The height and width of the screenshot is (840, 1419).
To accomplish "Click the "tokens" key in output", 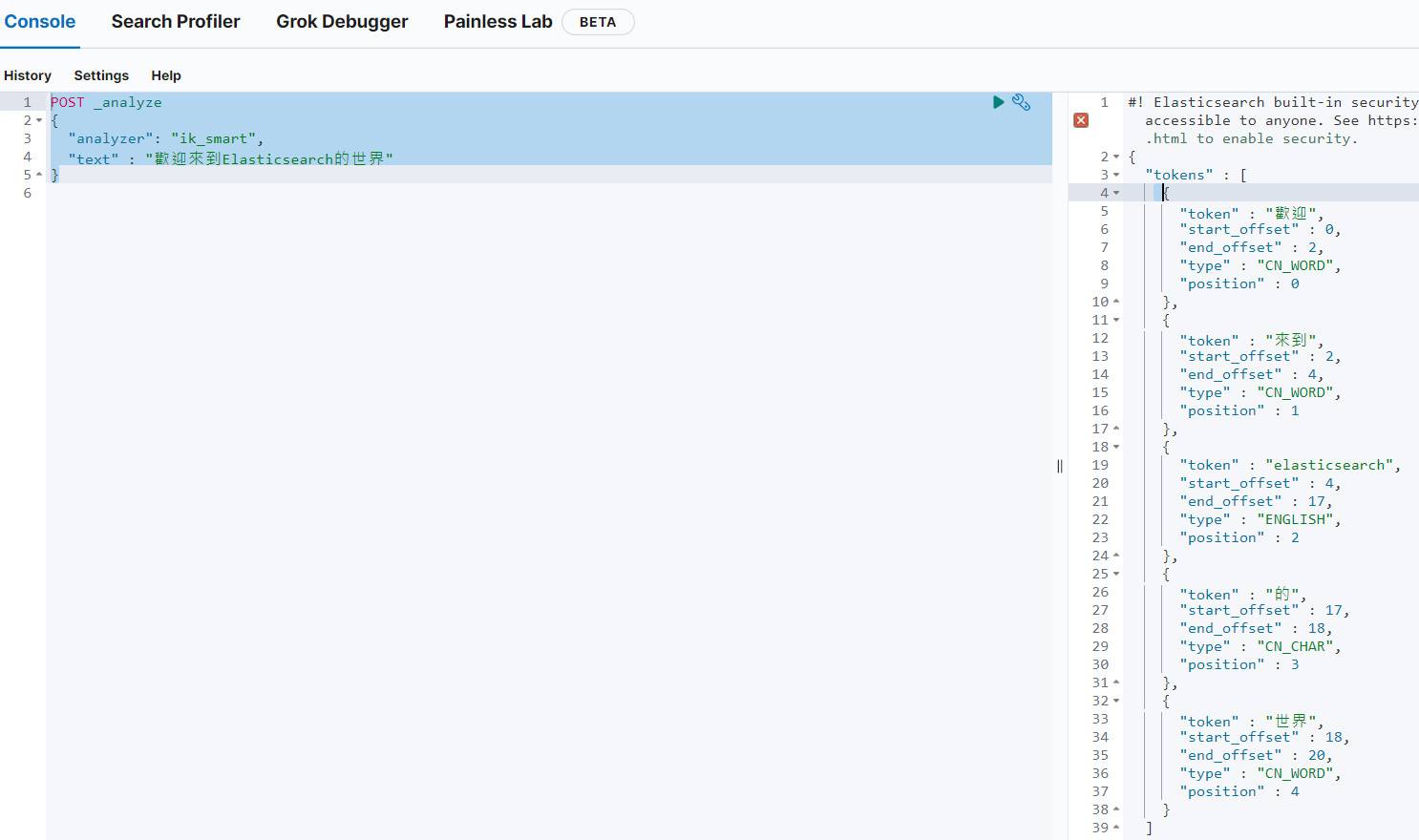I will tap(1179, 176).
